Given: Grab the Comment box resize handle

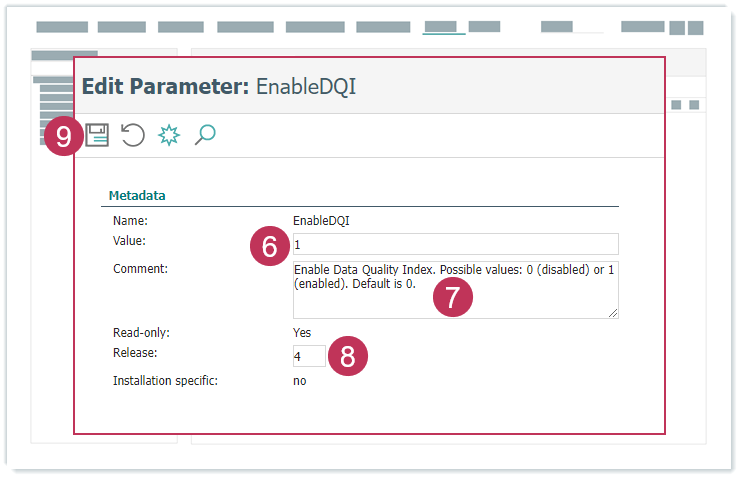Looking at the screenshot, I should (613, 313).
